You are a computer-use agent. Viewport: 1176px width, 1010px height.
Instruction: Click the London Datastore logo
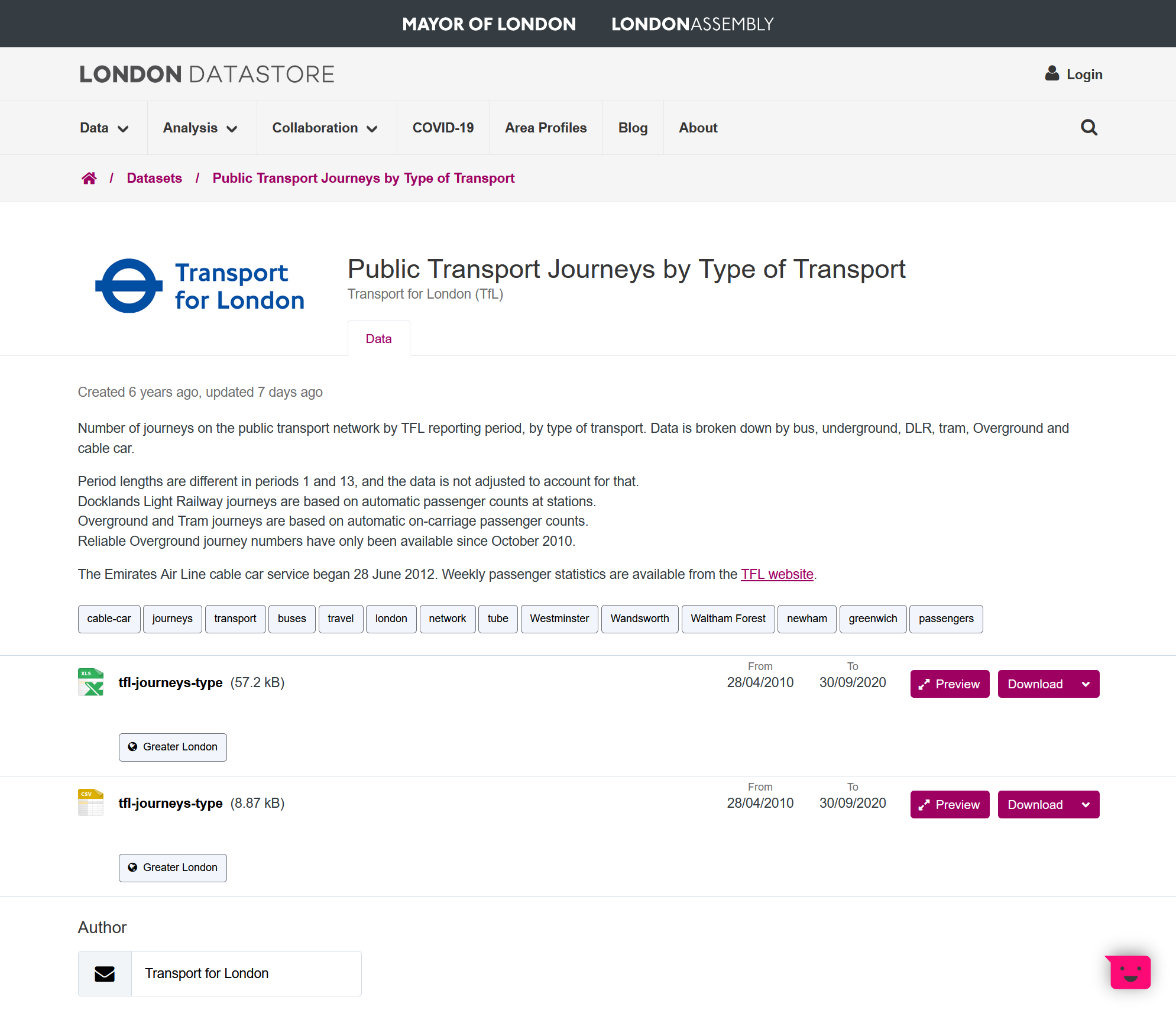(x=207, y=74)
